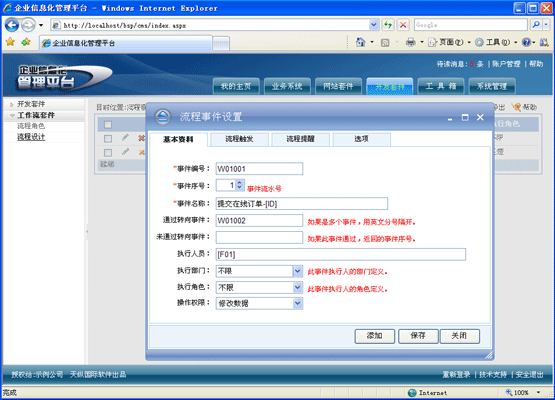This screenshot has width=555, height=400.
Task: Switch to the 流程触发 tab
Action: (x=239, y=139)
